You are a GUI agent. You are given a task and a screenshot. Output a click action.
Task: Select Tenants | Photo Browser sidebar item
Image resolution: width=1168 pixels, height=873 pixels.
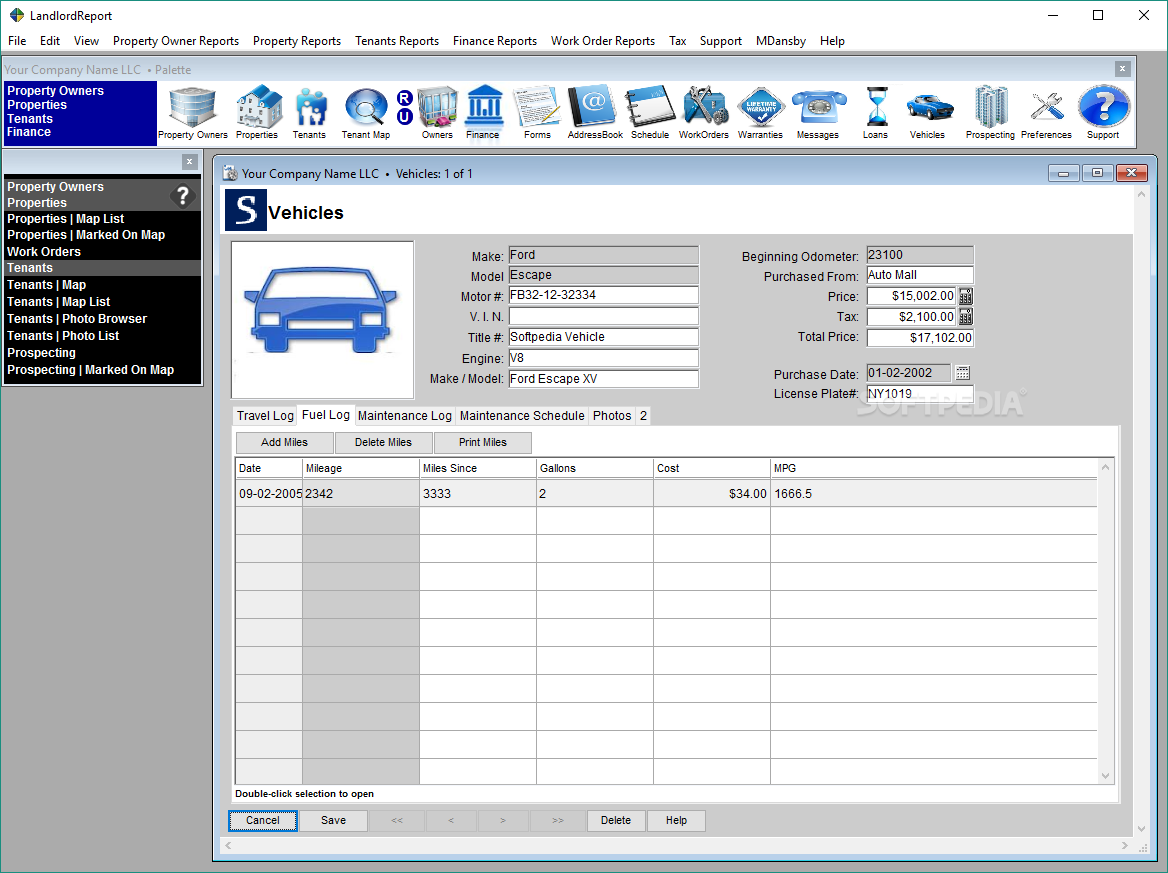pos(77,319)
